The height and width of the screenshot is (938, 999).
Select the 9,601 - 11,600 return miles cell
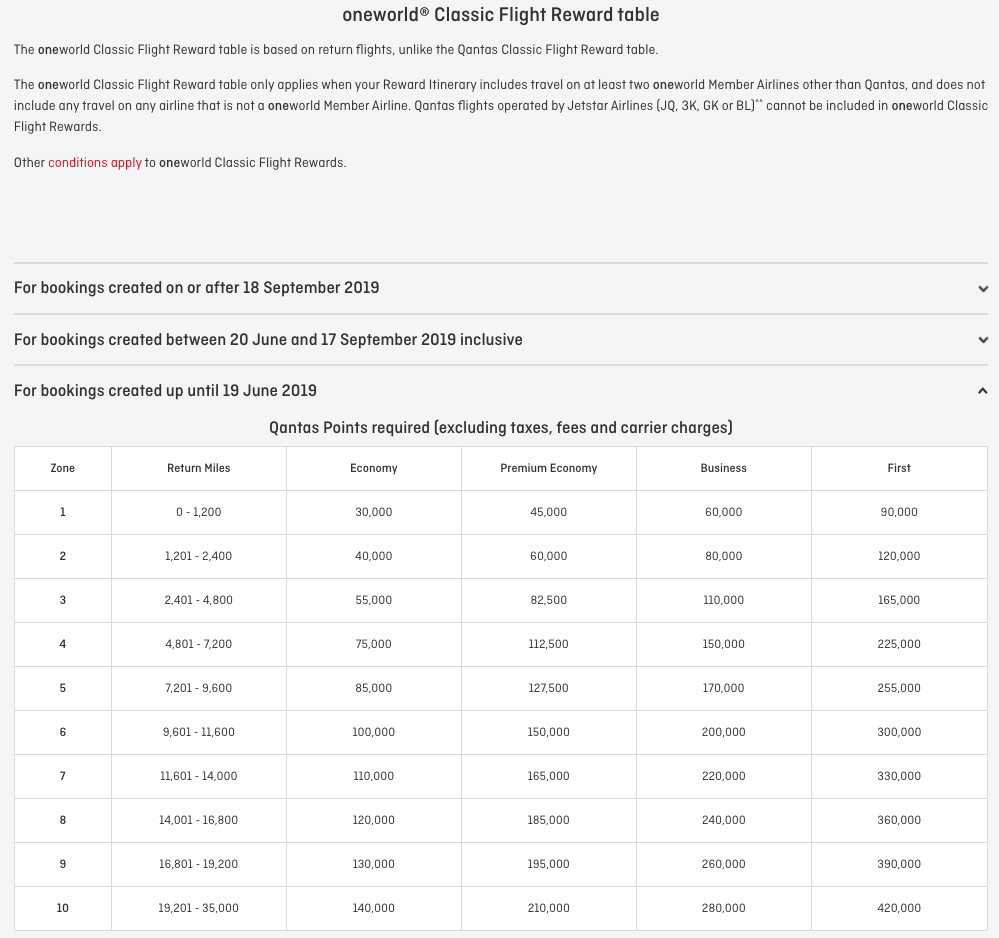199,732
